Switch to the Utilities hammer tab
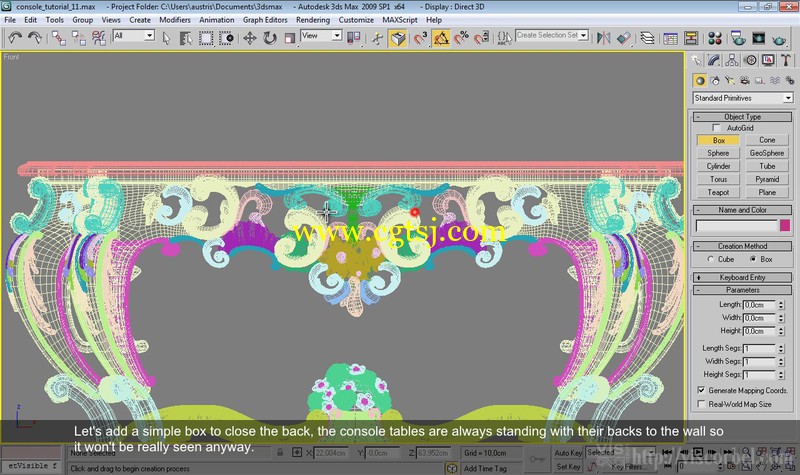The width and height of the screenshot is (800, 475). 786,60
